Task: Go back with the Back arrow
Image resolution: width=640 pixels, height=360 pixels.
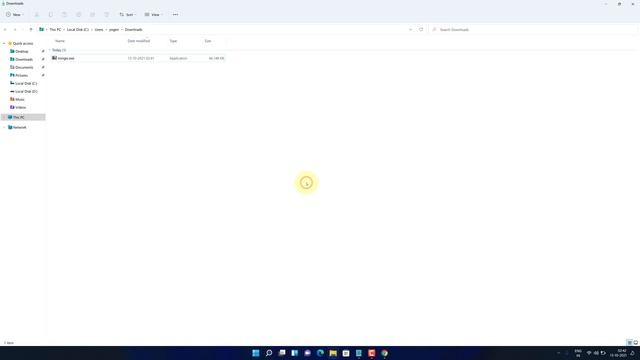Action: point(5,30)
